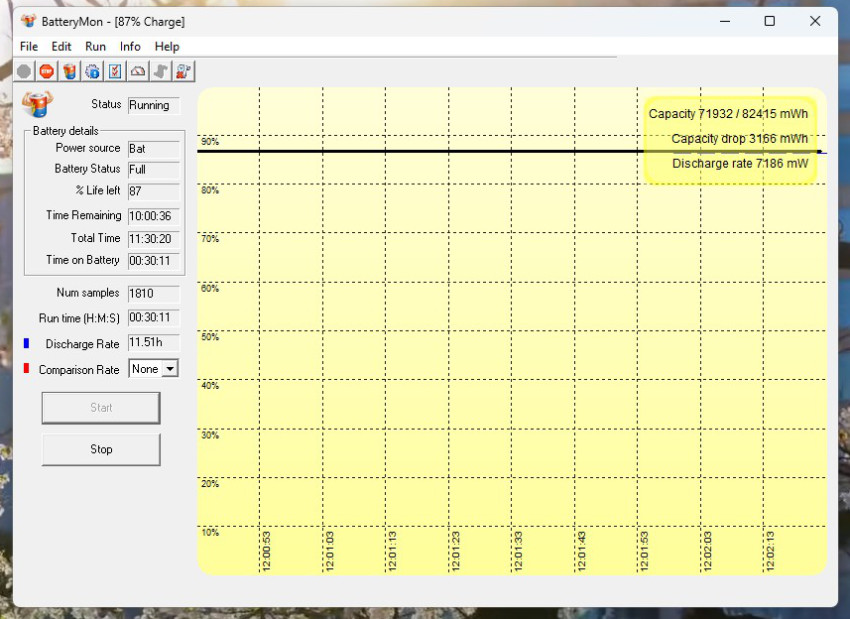850x619 pixels.
Task: Click the checklist clipboard toolbar icon
Action: 115,71
